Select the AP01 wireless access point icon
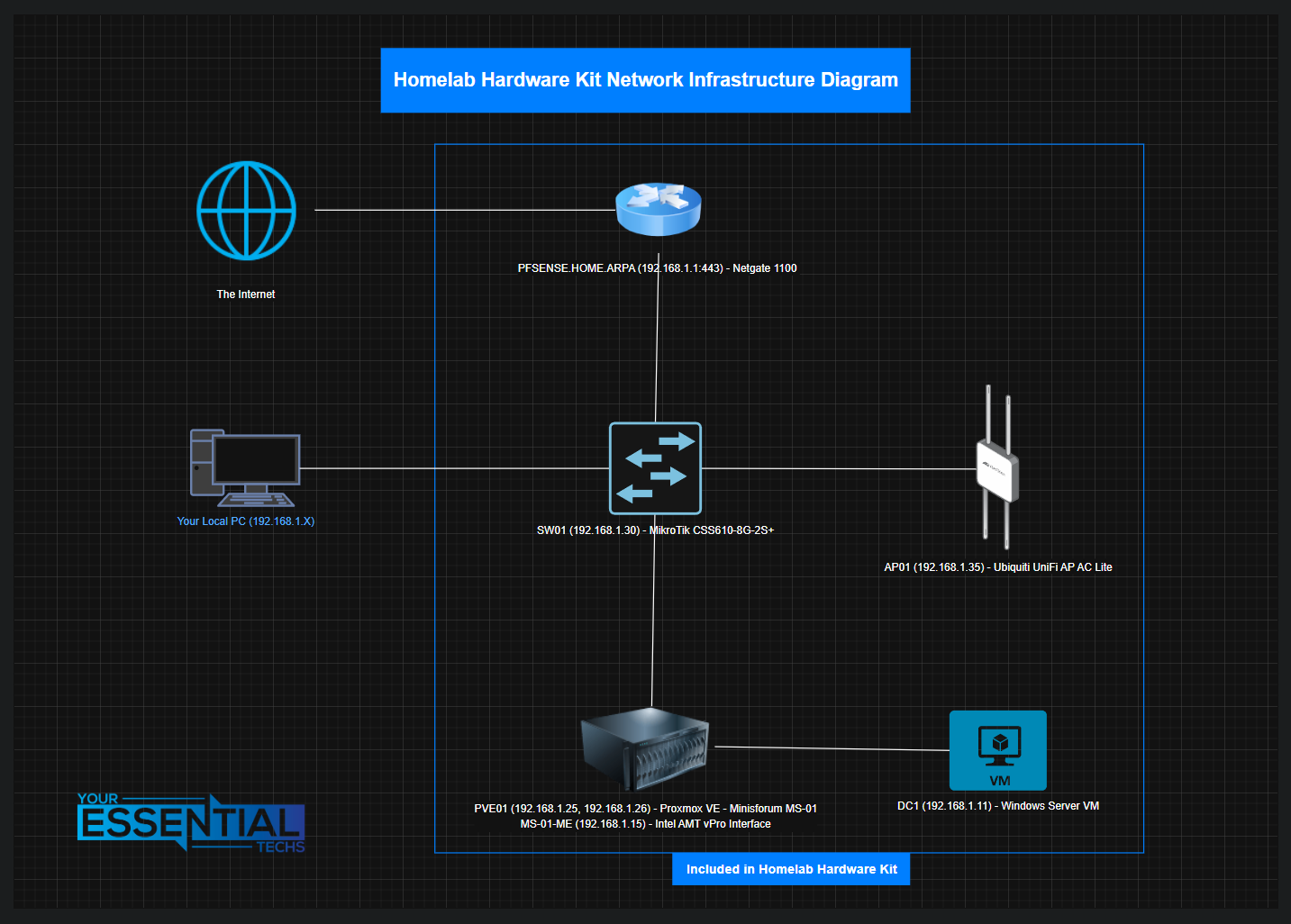Screen dimensions: 1291x924 997,467
